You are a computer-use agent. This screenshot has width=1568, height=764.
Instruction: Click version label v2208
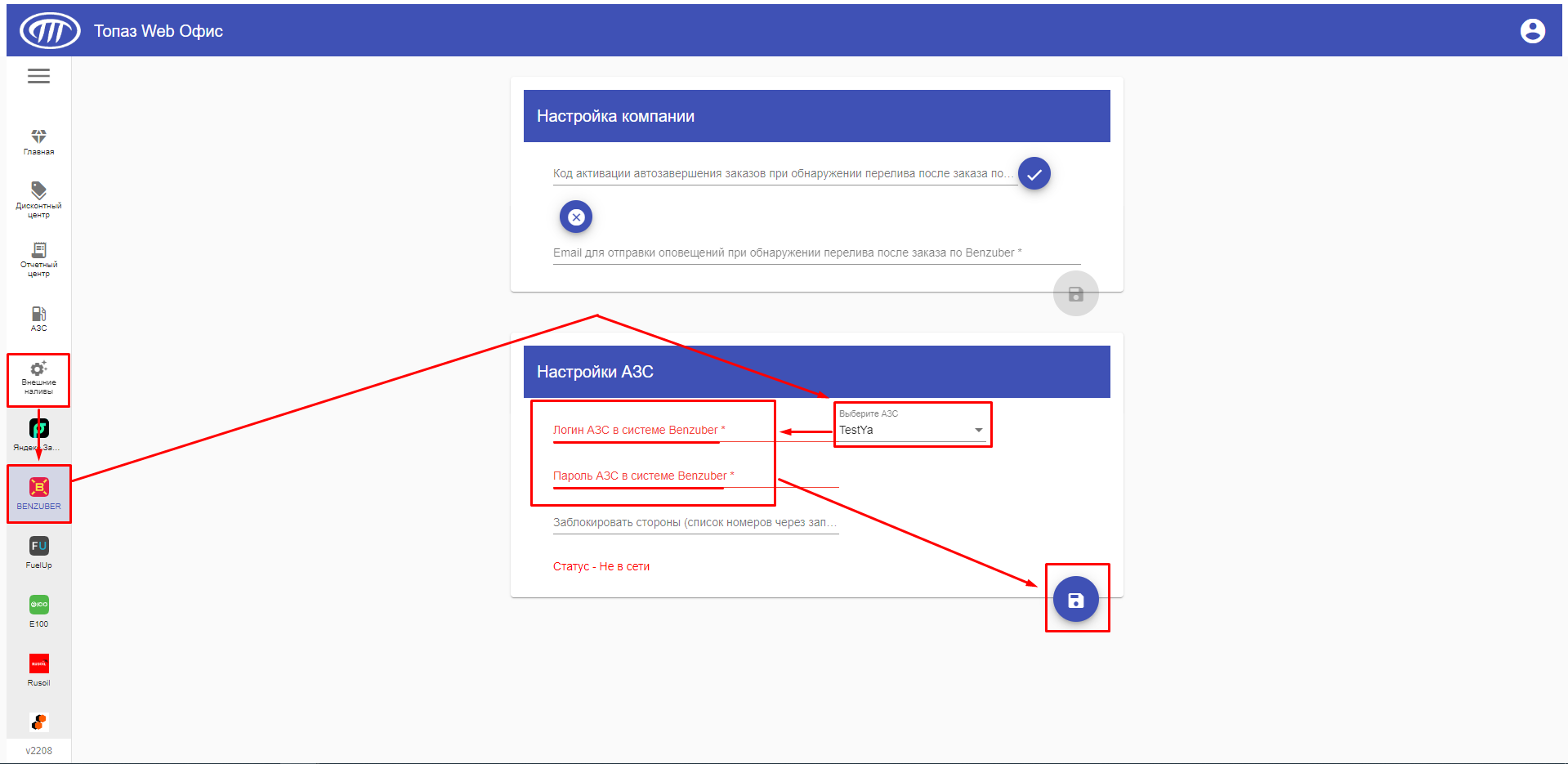(x=38, y=750)
